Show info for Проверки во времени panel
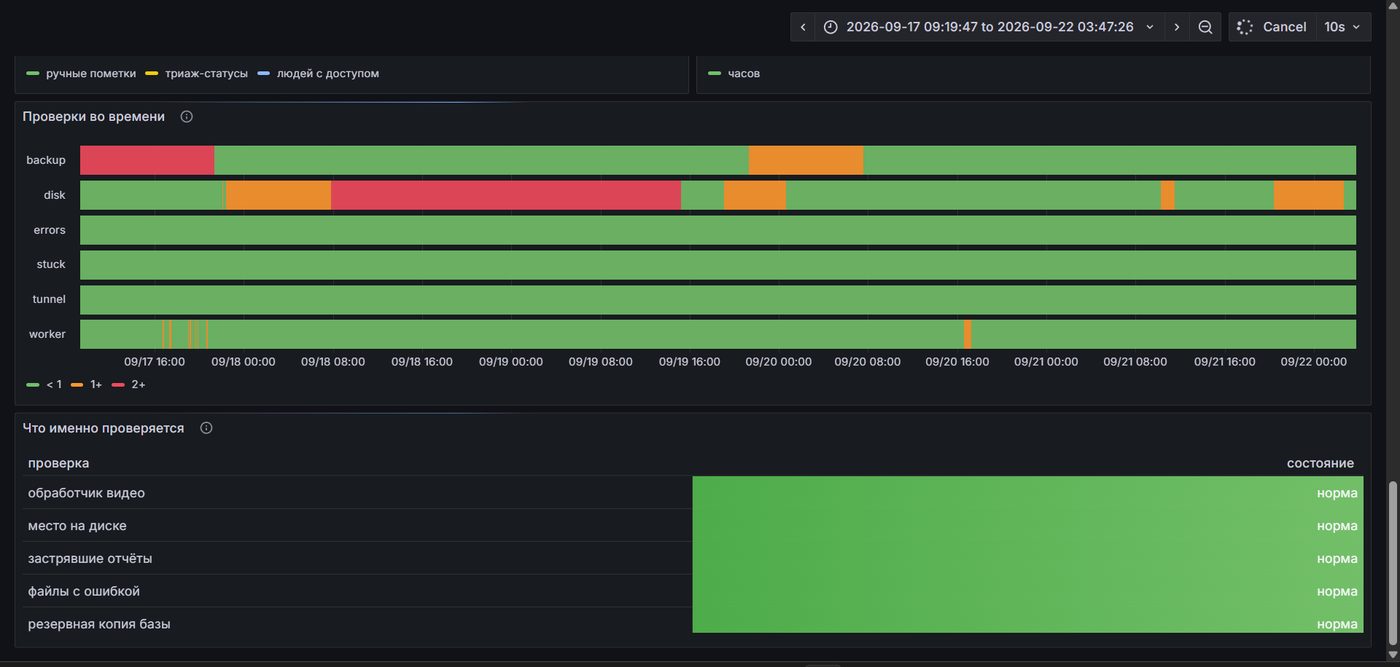The image size is (1400, 667). (186, 117)
